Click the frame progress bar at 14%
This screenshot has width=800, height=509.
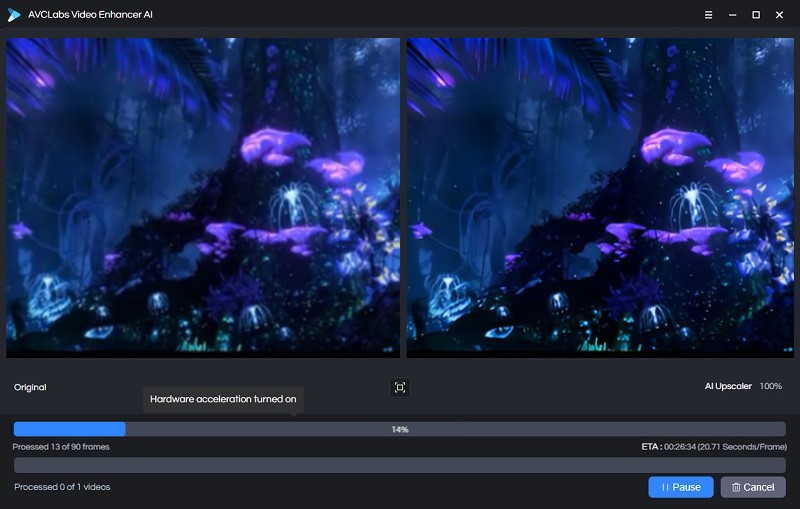tap(399, 429)
